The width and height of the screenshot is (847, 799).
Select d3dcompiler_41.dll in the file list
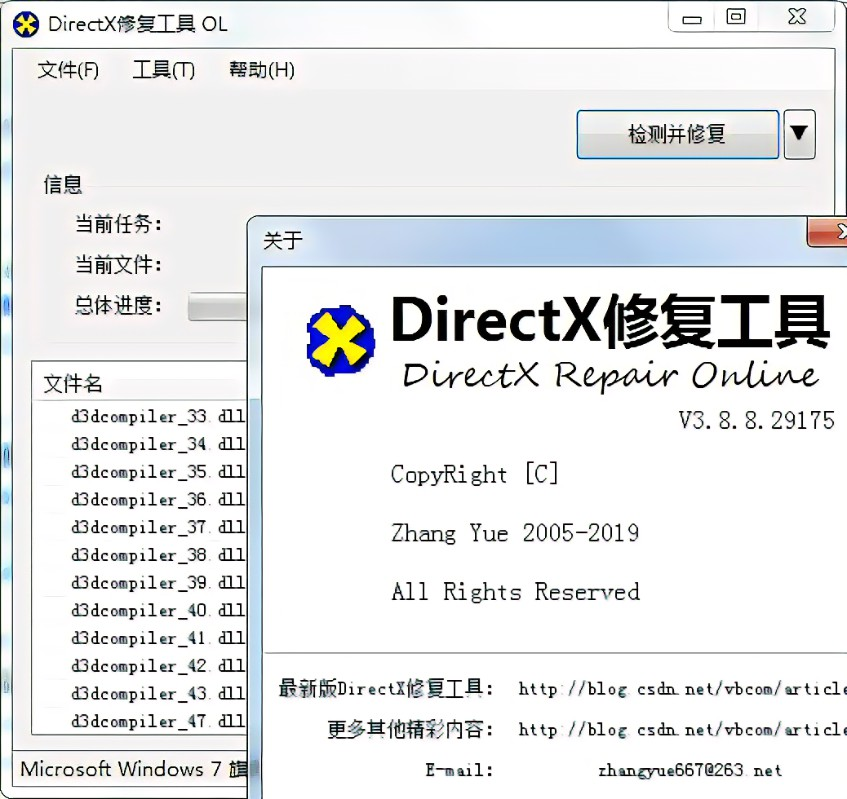[158, 638]
